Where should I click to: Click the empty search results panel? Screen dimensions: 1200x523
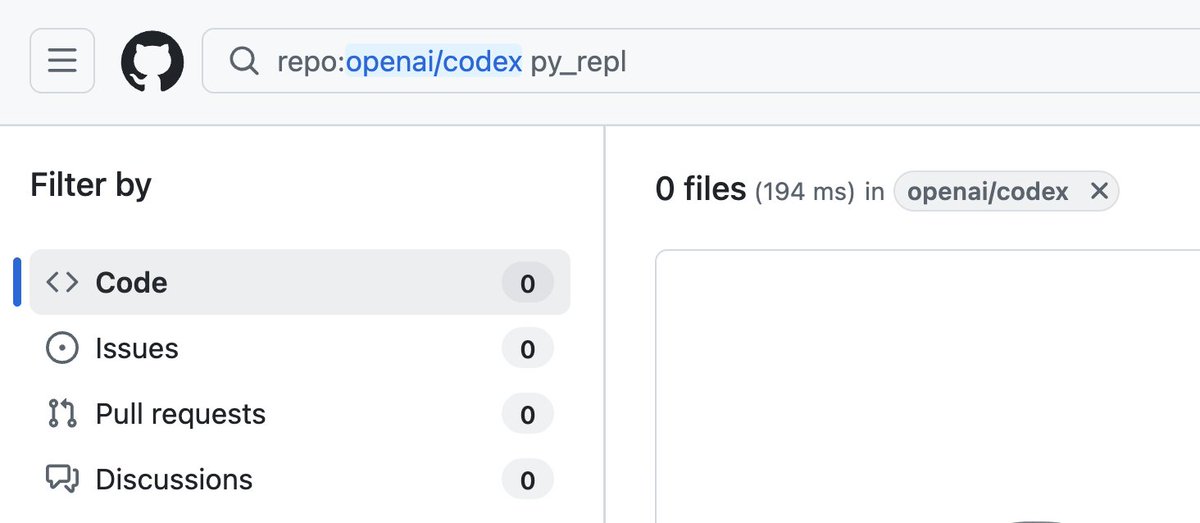(x=927, y=386)
